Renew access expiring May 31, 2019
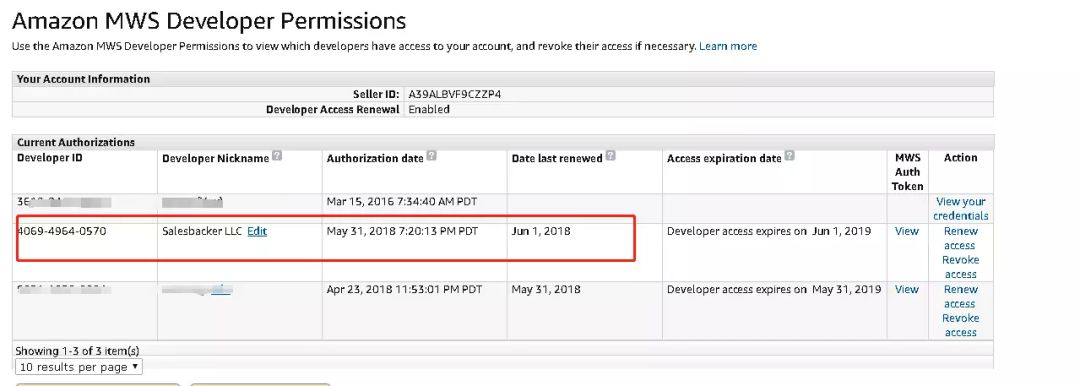The image size is (1080, 386). (x=961, y=296)
